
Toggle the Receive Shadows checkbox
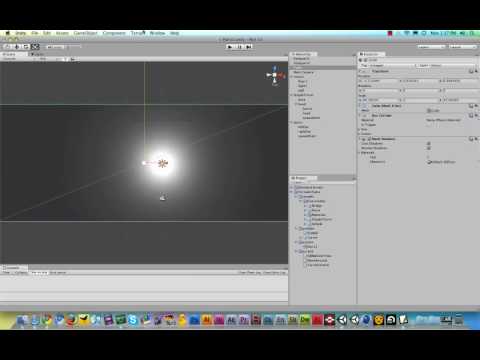(429, 148)
